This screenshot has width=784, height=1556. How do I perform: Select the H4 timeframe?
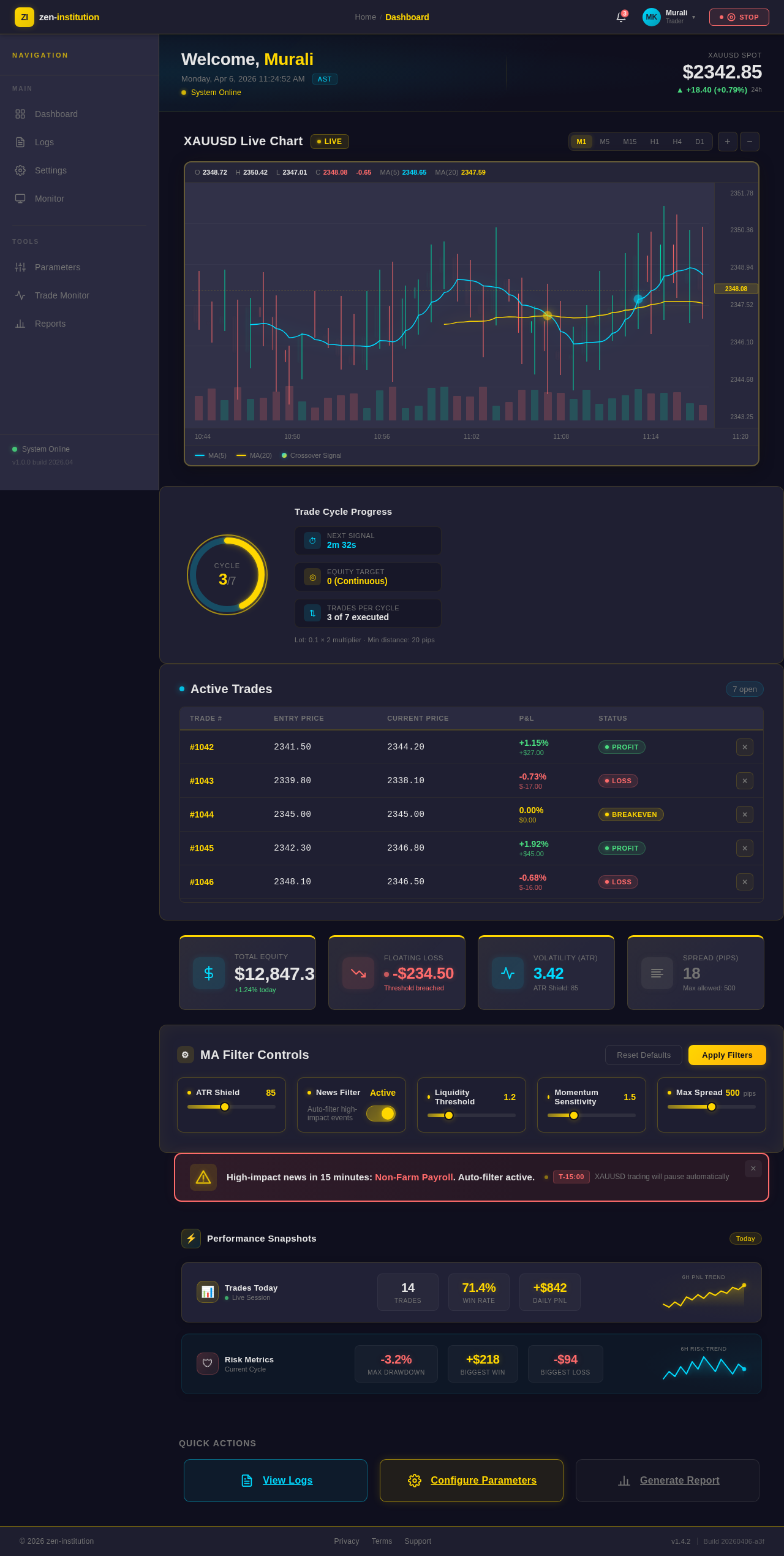(x=677, y=142)
